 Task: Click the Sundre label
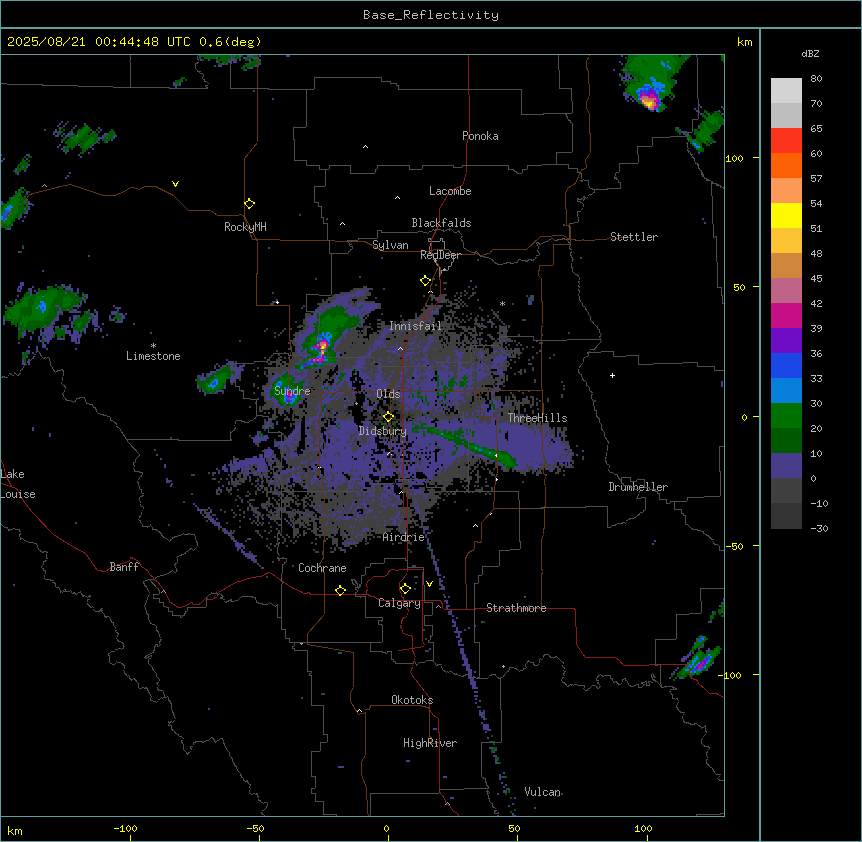[292, 391]
